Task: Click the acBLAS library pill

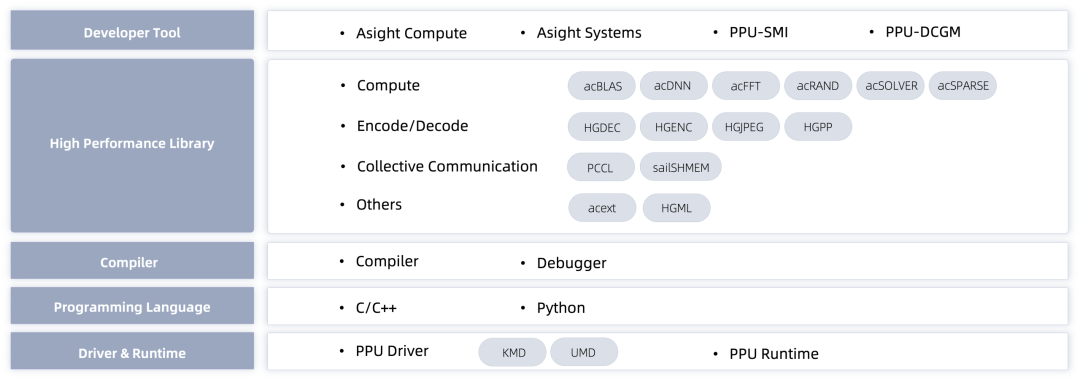Action: tap(602, 86)
